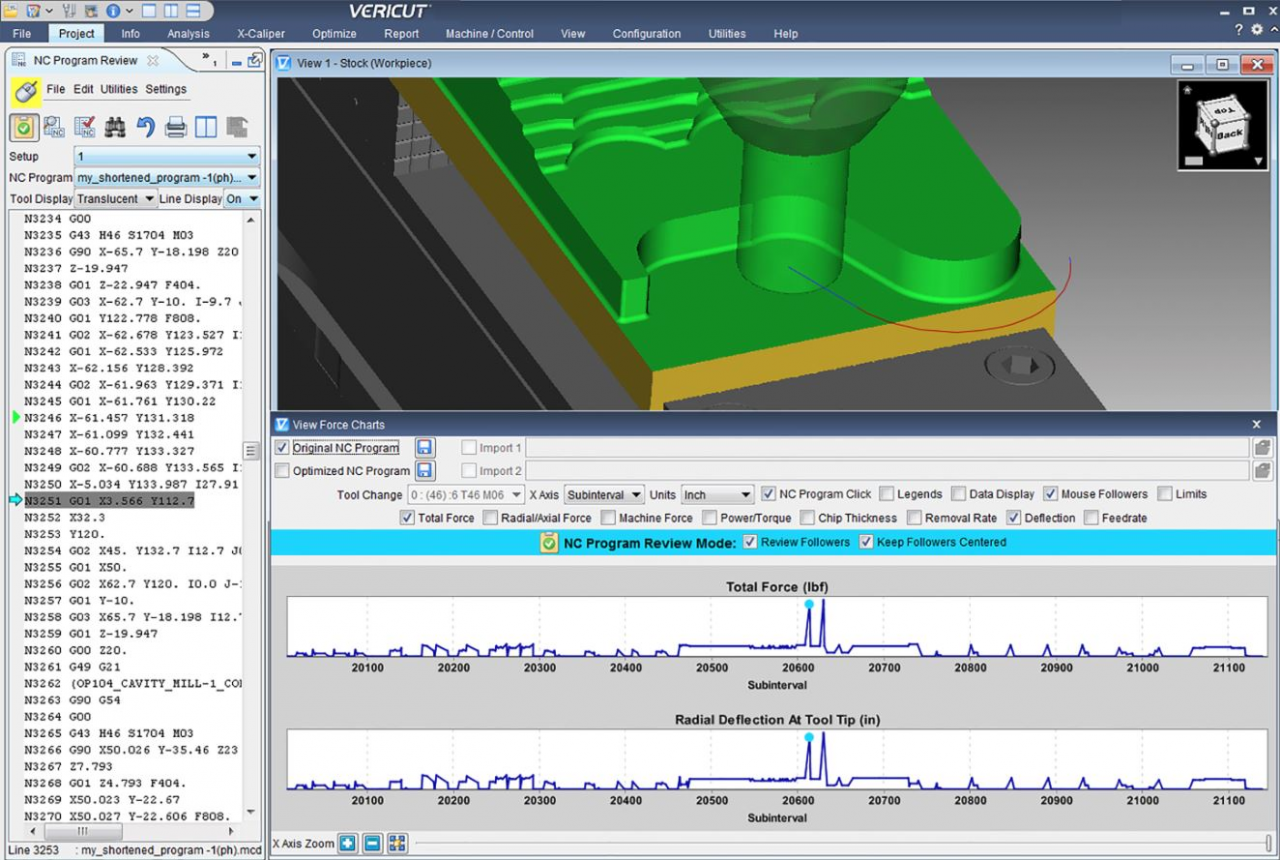The image size is (1280, 860).
Task: Check the Optimized NC Program checkbox
Action: tap(283, 471)
